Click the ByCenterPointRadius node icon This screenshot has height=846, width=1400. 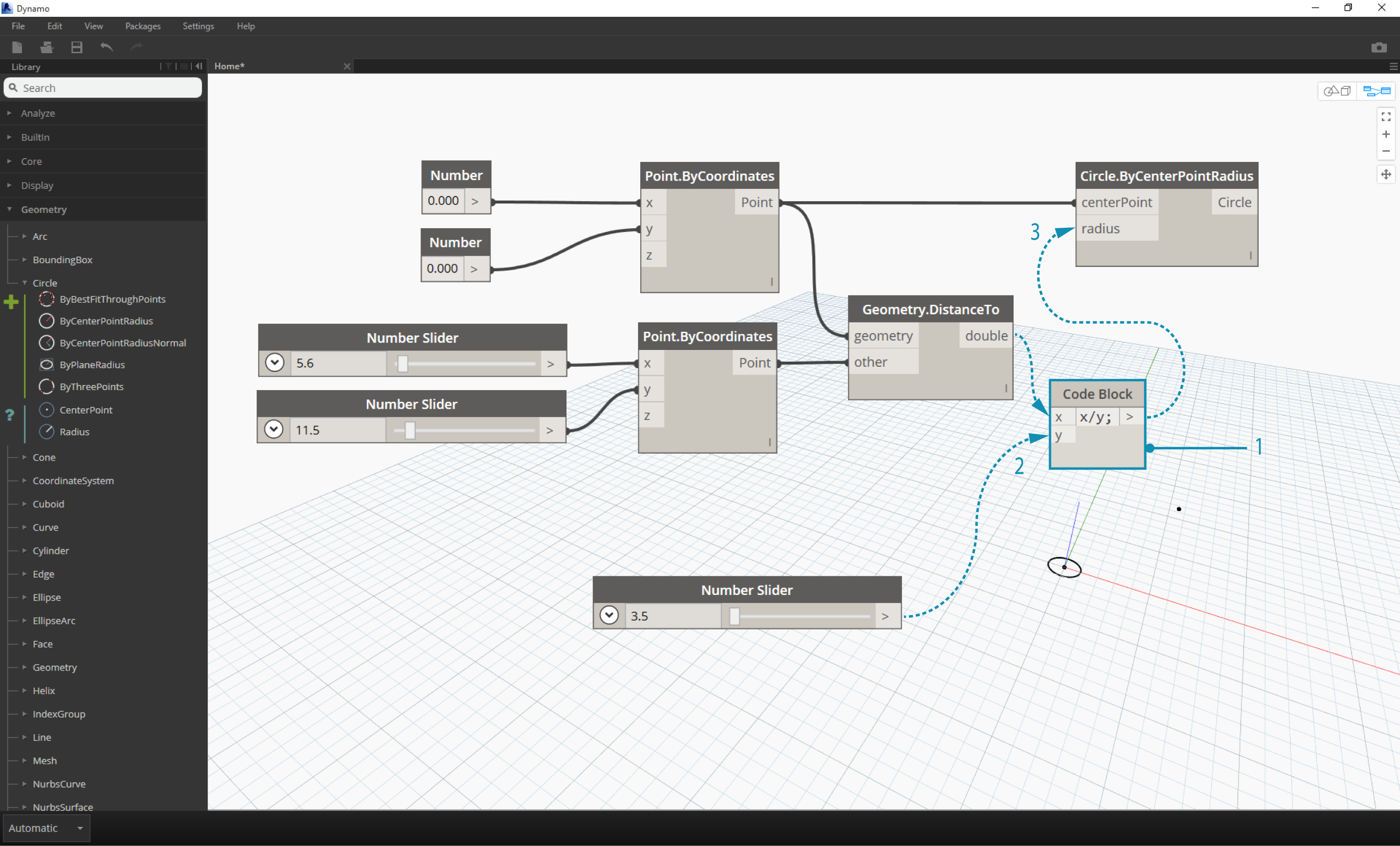(x=46, y=321)
